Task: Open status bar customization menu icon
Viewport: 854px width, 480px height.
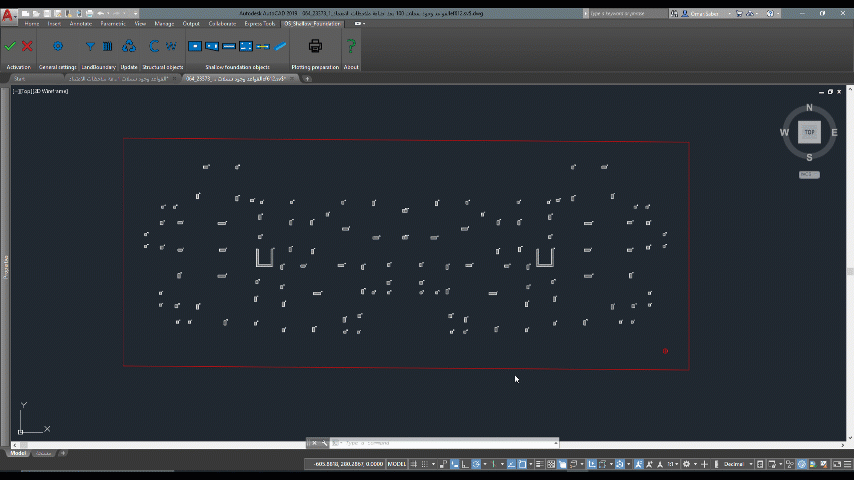Action: coord(847,464)
